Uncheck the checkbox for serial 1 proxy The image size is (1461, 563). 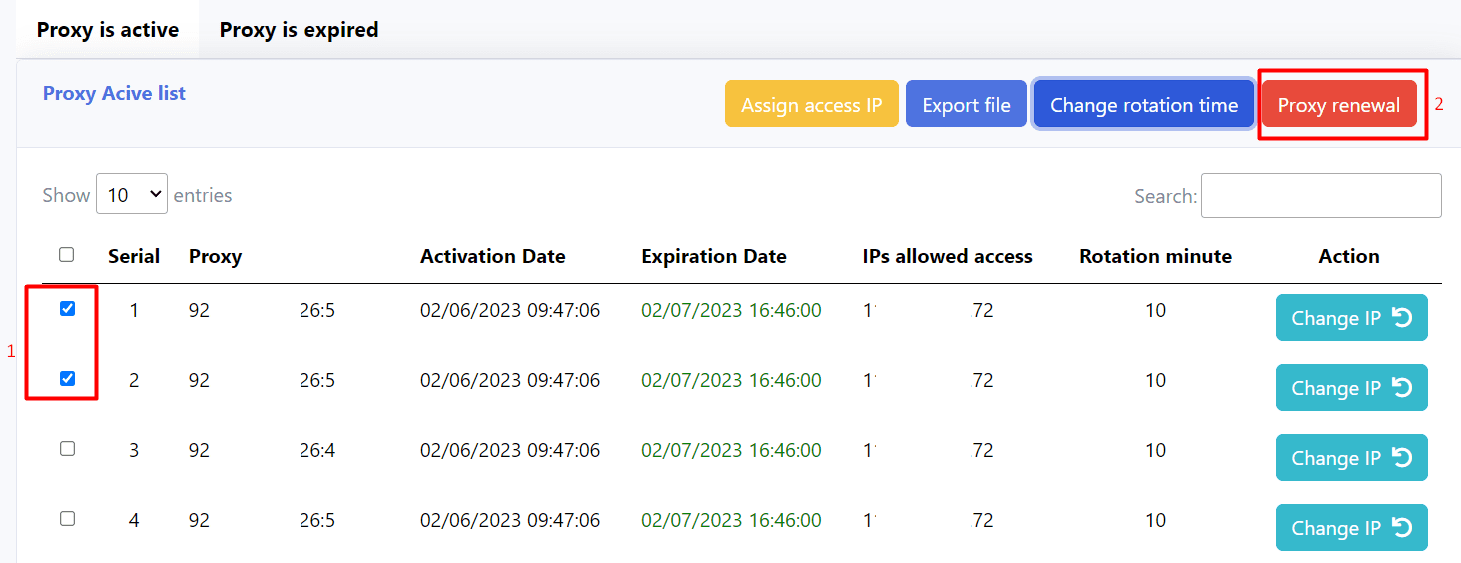pyautogui.click(x=68, y=309)
